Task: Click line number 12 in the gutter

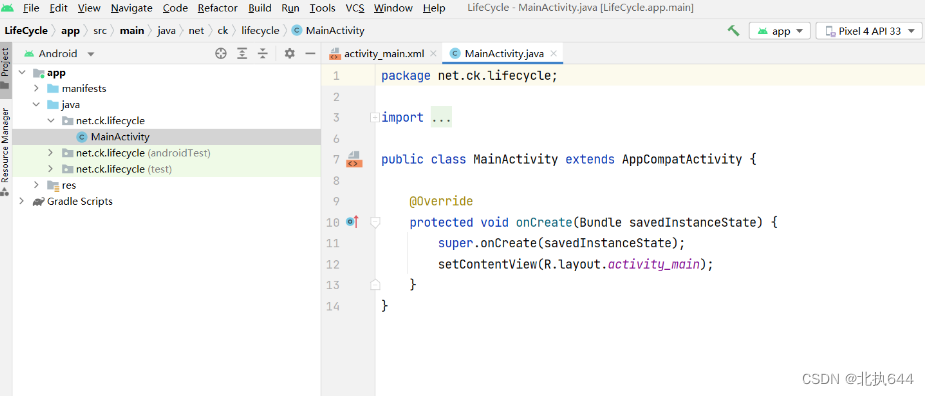Action: (333, 264)
